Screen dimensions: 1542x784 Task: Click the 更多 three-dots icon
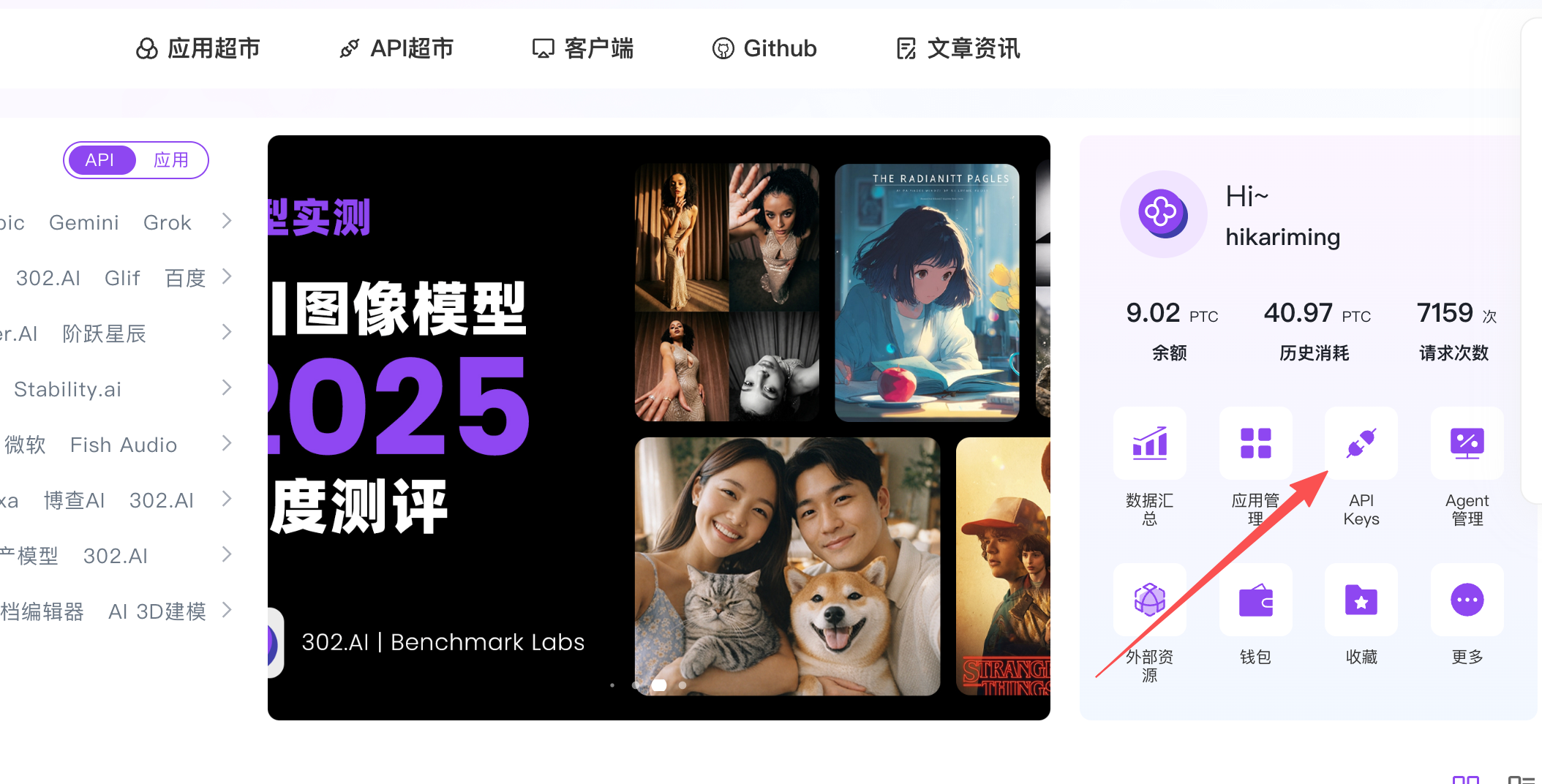(1467, 600)
